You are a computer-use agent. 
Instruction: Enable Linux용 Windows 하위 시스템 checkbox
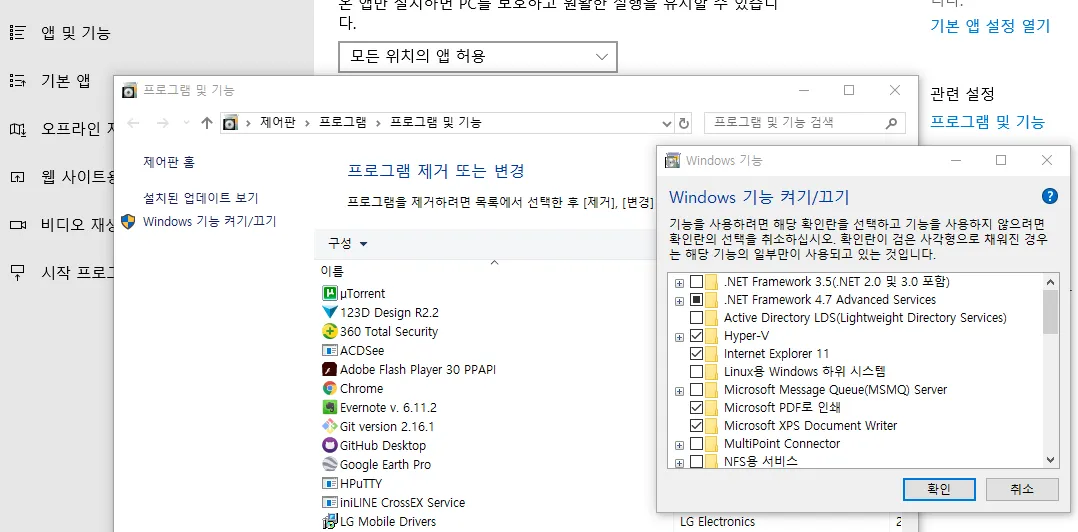[x=696, y=372]
